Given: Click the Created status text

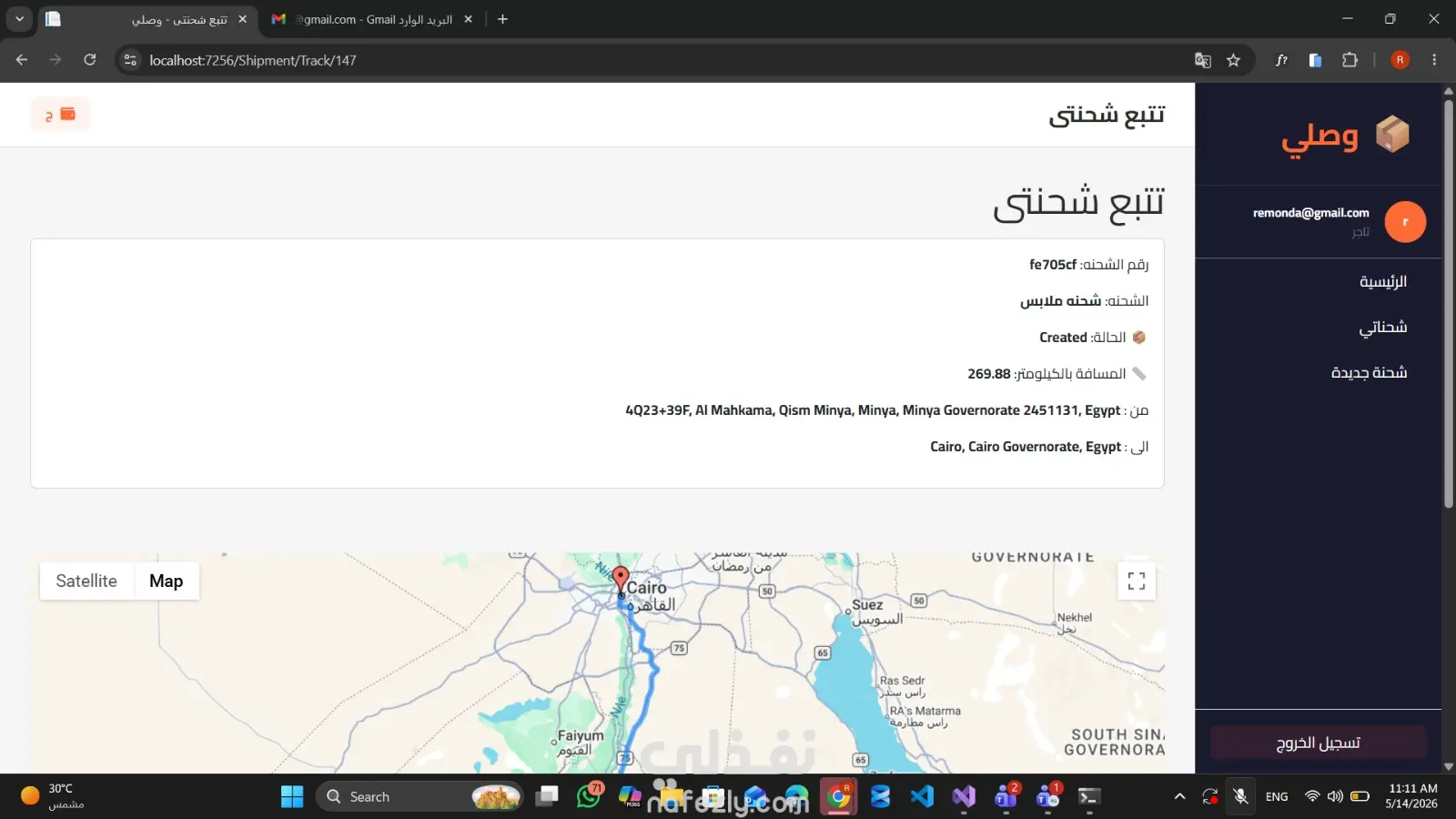Looking at the screenshot, I should pyautogui.click(x=1063, y=338).
